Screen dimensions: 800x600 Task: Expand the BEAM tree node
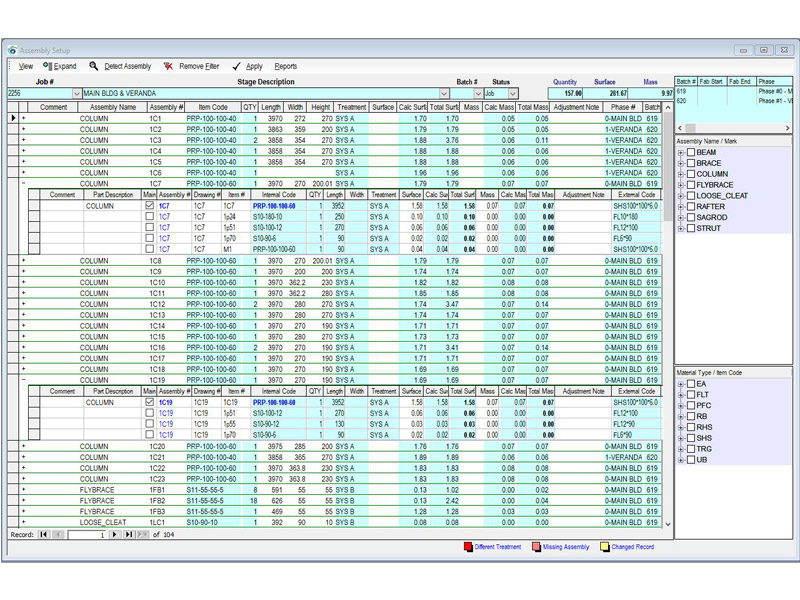coord(681,153)
